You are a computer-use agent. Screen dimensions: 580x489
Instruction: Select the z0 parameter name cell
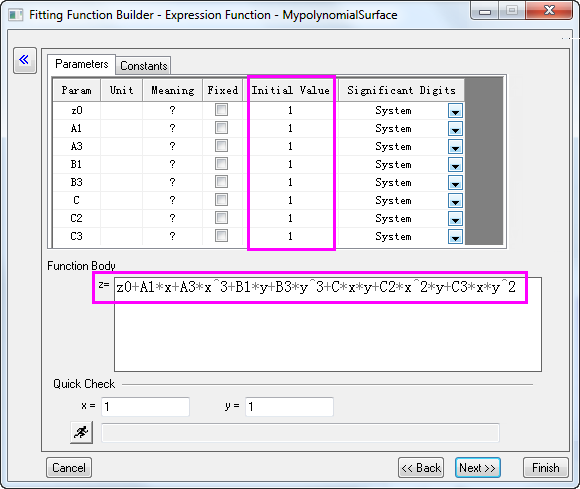(76, 110)
